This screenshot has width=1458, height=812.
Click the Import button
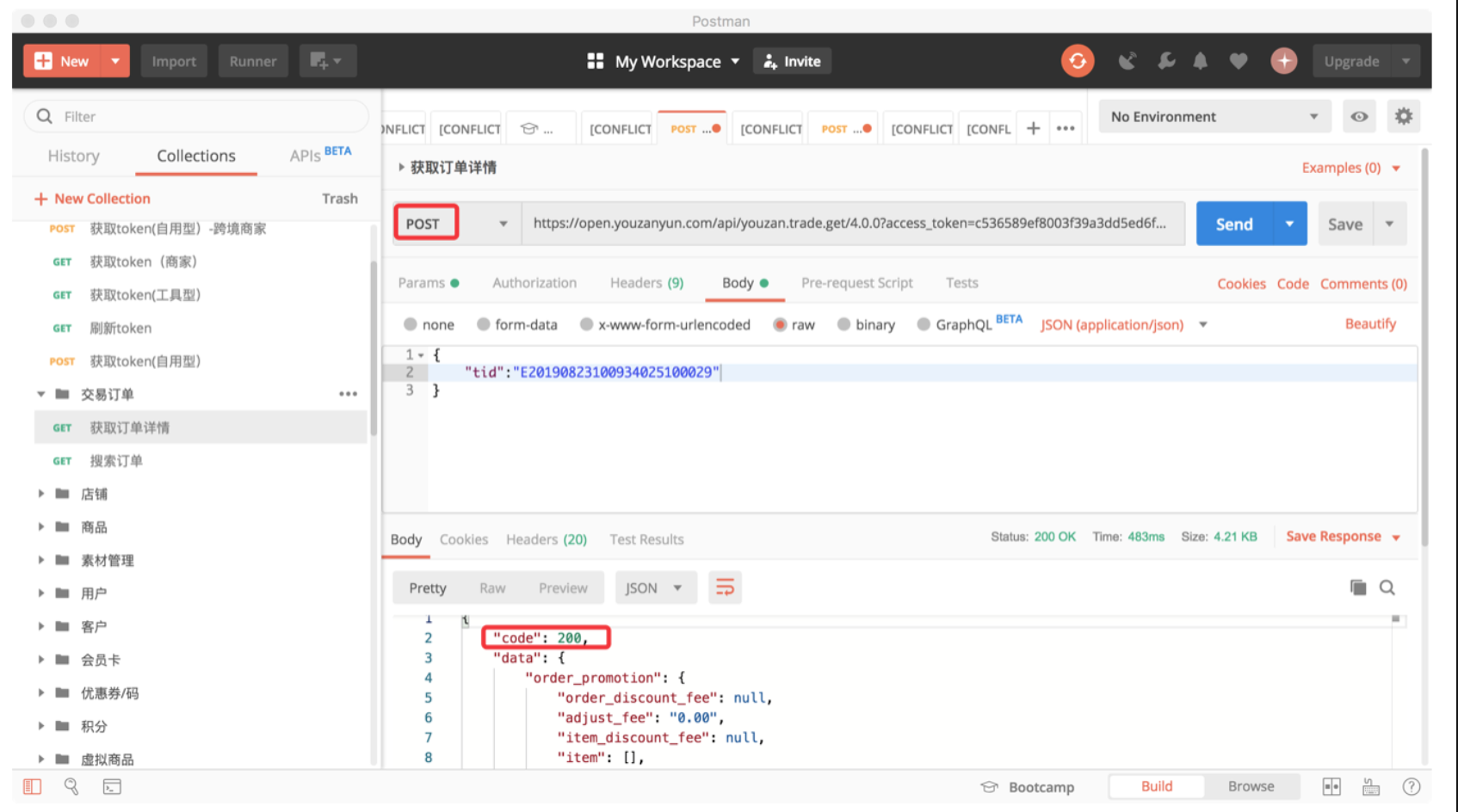point(174,61)
